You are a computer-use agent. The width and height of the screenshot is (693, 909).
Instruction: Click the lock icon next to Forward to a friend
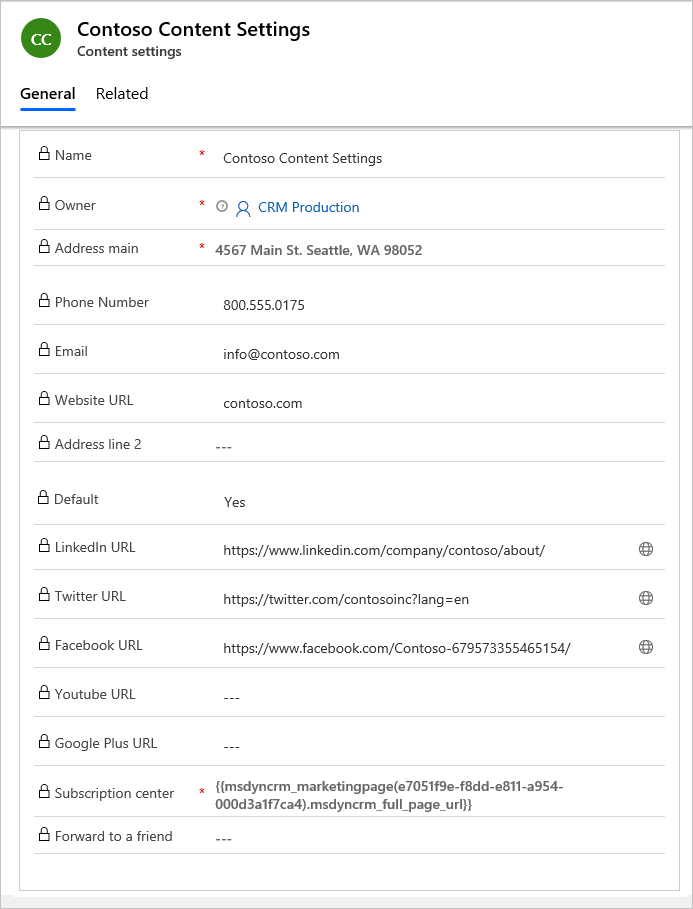(x=44, y=834)
